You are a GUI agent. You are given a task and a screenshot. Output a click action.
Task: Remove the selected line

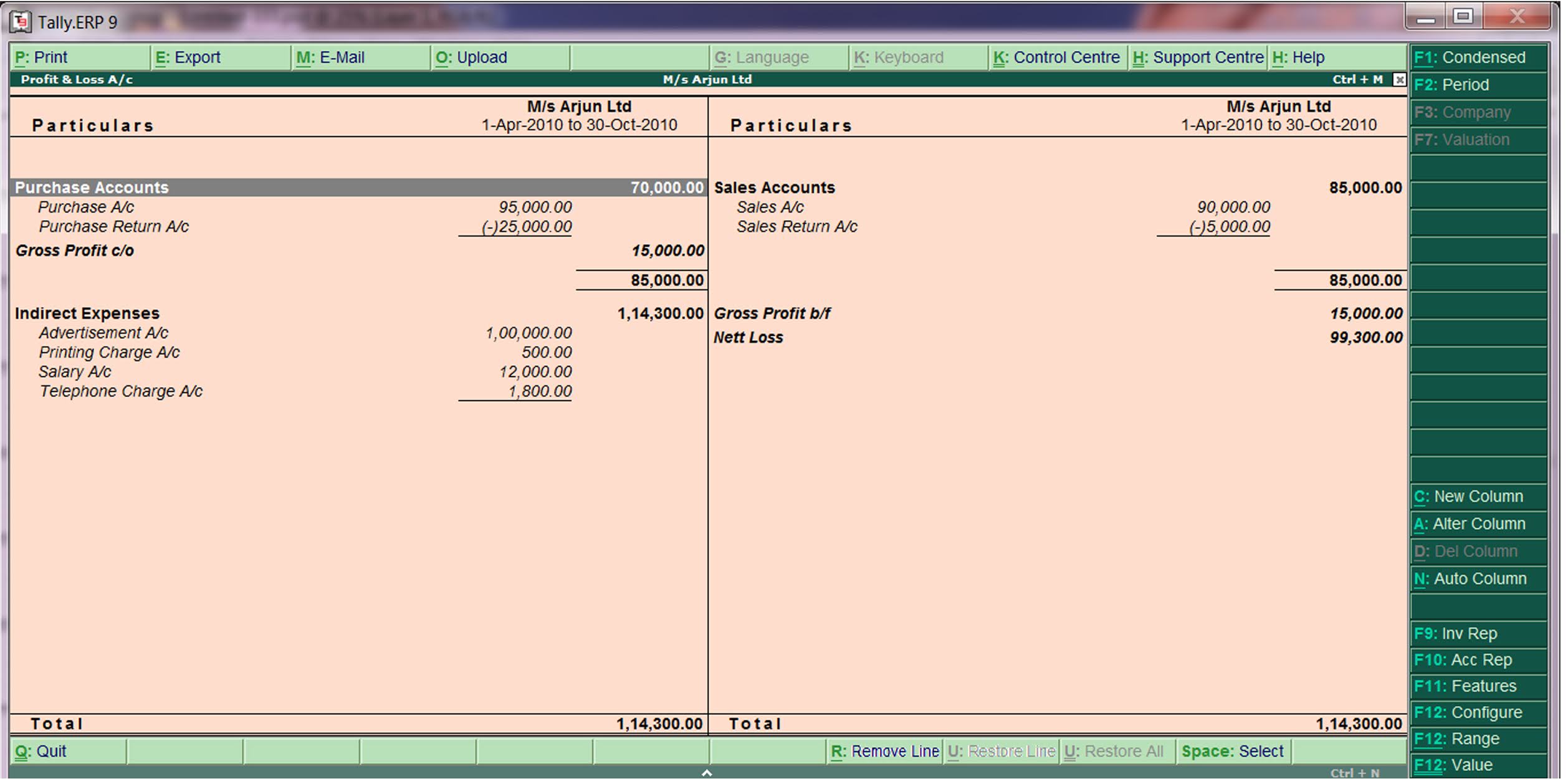[x=886, y=751]
